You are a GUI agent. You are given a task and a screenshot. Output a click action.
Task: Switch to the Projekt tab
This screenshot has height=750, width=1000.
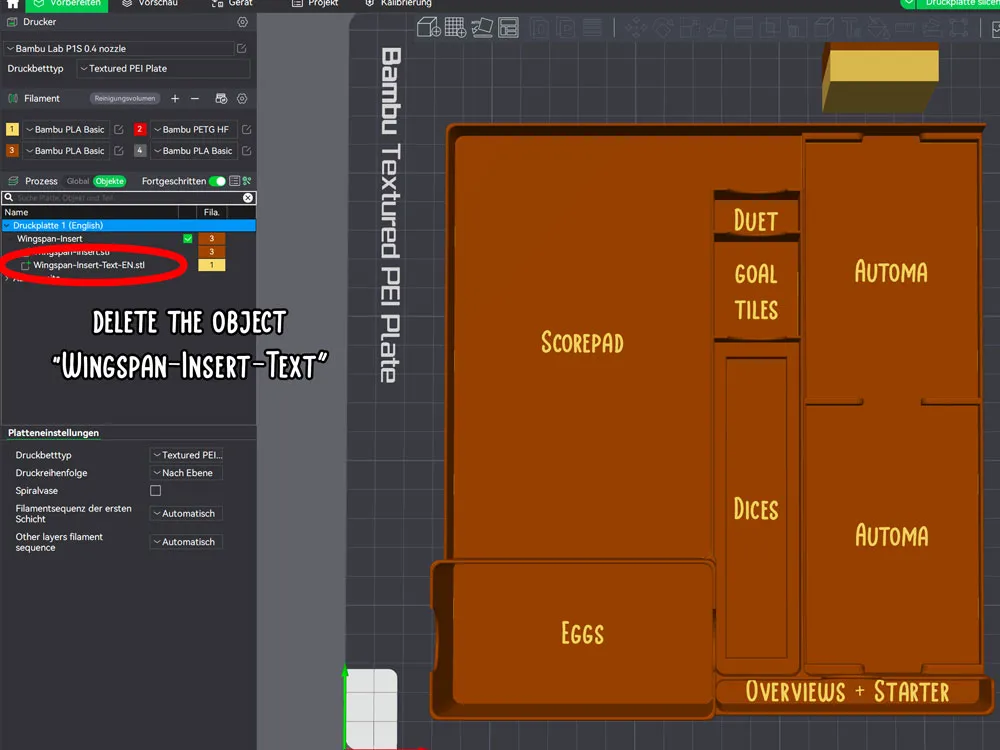[315, 3]
